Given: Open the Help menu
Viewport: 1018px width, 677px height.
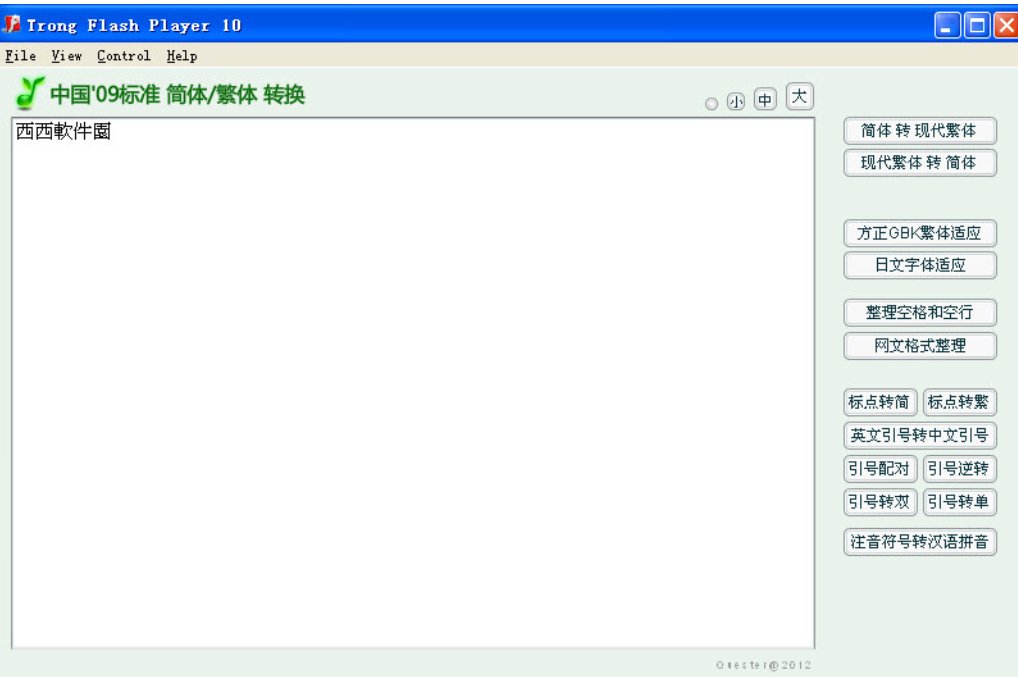Looking at the screenshot, I should click(182, 56).
